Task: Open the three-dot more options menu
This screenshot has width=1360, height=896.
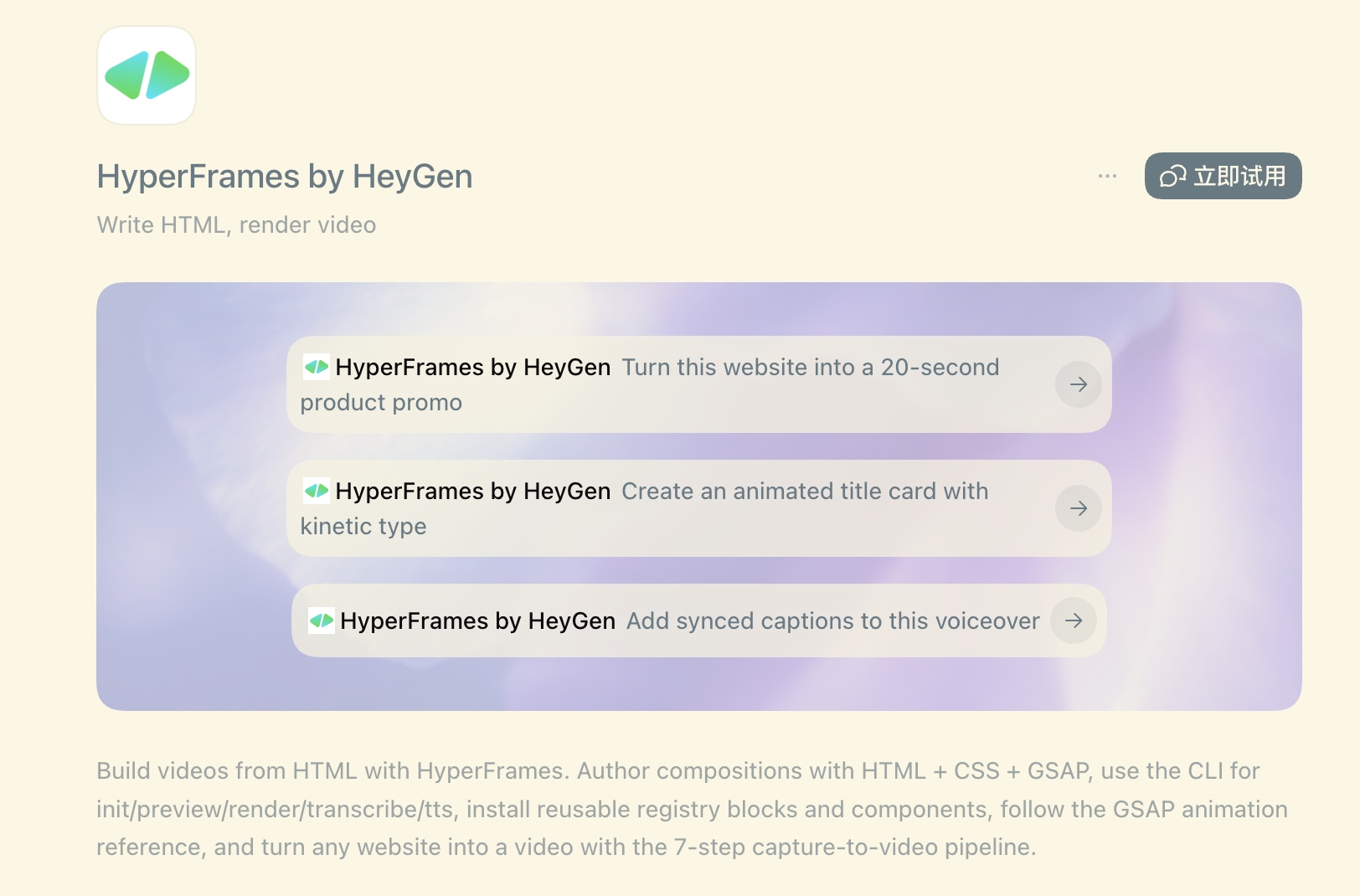Action: pyautogui.click(x=1107, y=176)
